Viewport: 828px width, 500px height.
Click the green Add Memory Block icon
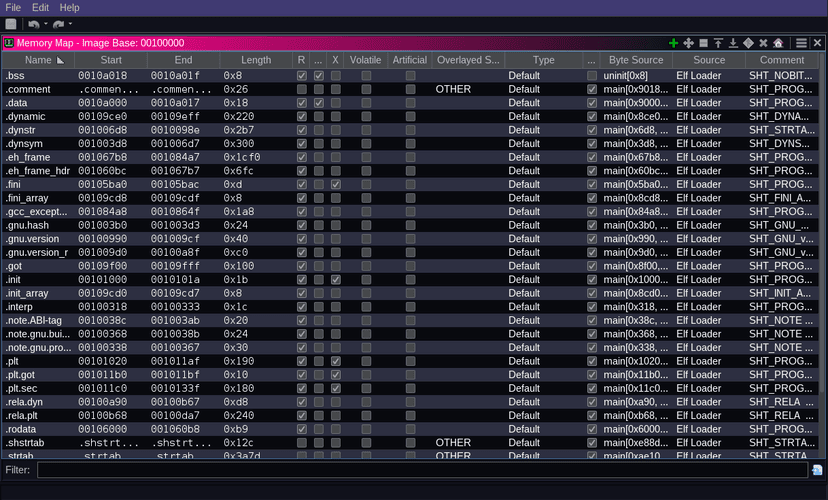pyautogui.click(x=673, y=43)
